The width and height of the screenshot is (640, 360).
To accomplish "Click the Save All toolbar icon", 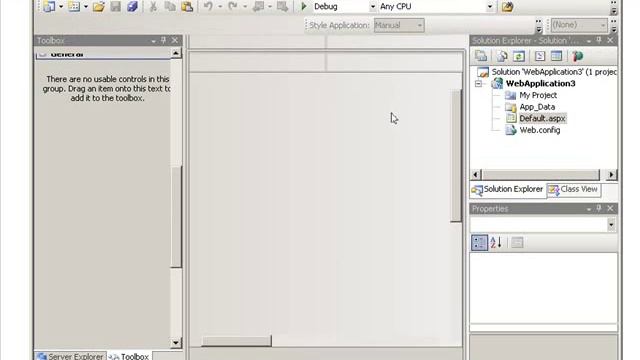I will [x=132, y=7].
